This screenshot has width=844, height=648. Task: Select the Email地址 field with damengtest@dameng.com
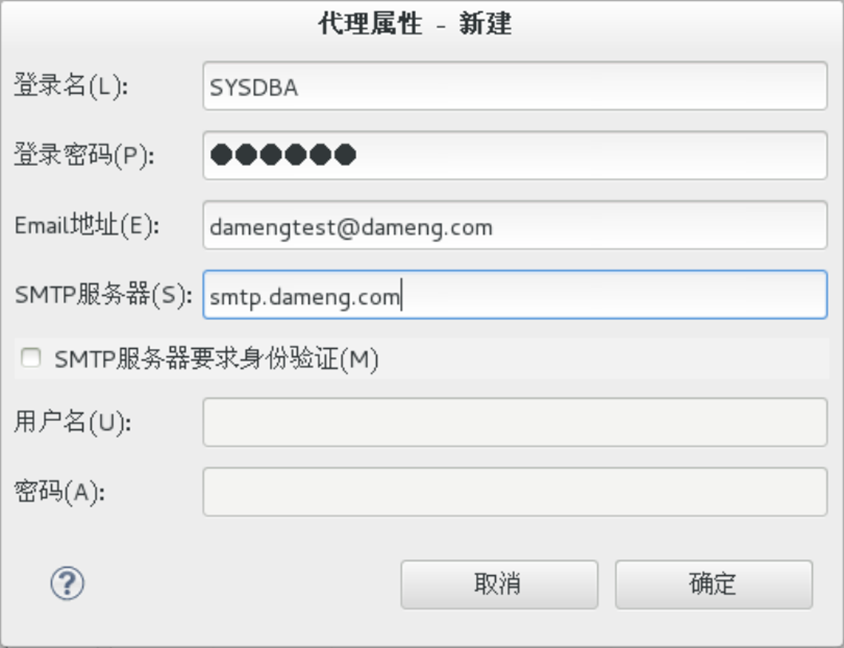click(x=515, y=225)
